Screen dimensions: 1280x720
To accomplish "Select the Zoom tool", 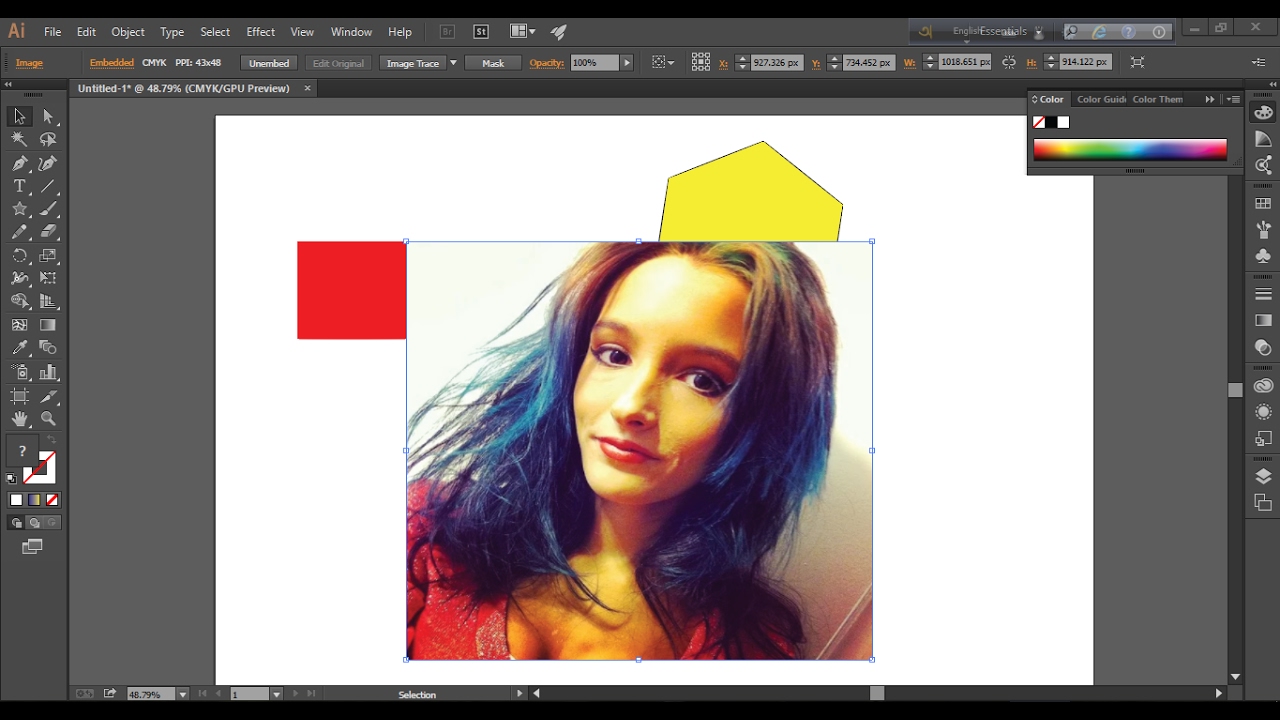I will point(48,419).
